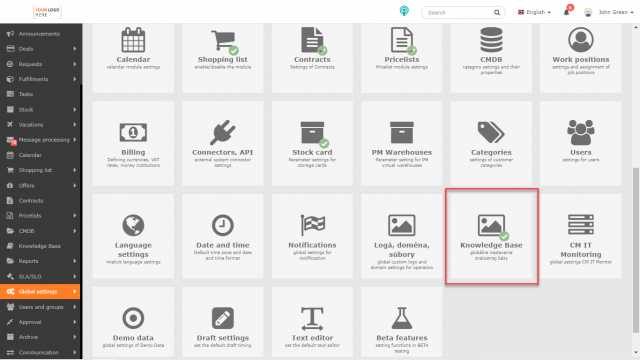Open the Categories tag tile
The height and width of the screenshot is (360, 640).
(x=491, y=143)
